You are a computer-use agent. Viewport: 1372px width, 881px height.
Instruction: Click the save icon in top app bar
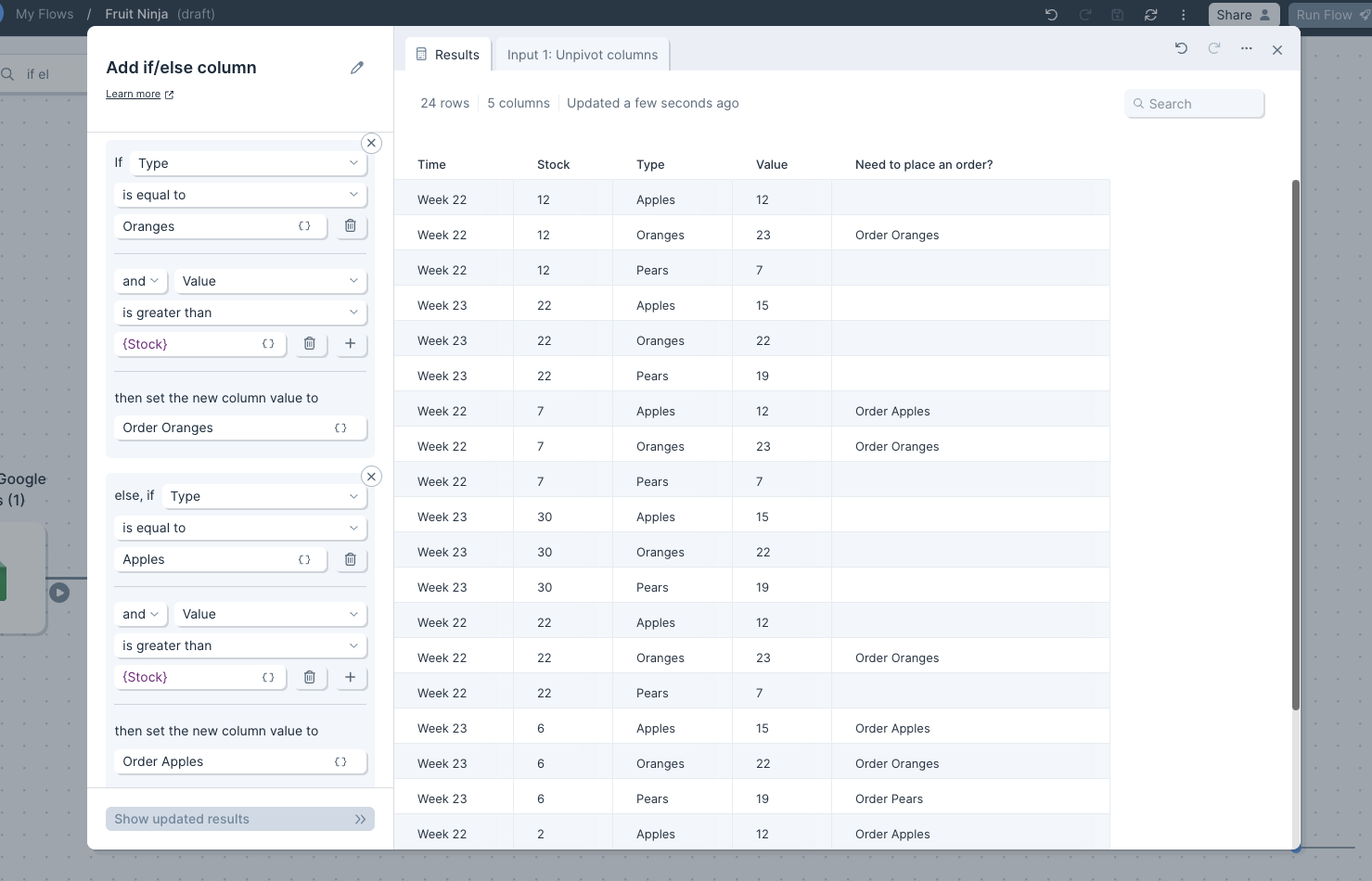tap(1118, 15)
